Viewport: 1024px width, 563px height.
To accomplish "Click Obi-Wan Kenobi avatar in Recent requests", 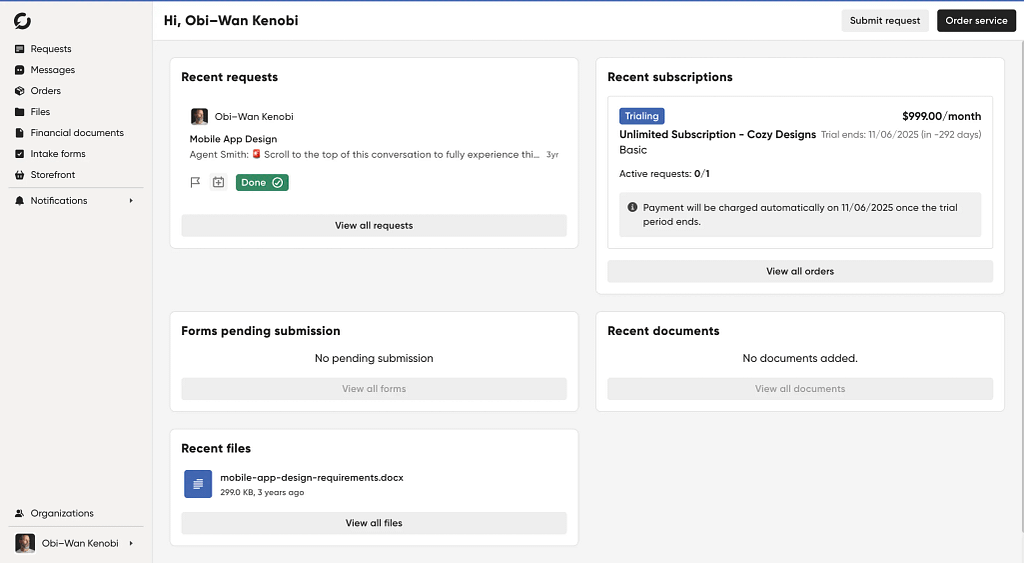I will pyautogui.click(x=199, y=116).
